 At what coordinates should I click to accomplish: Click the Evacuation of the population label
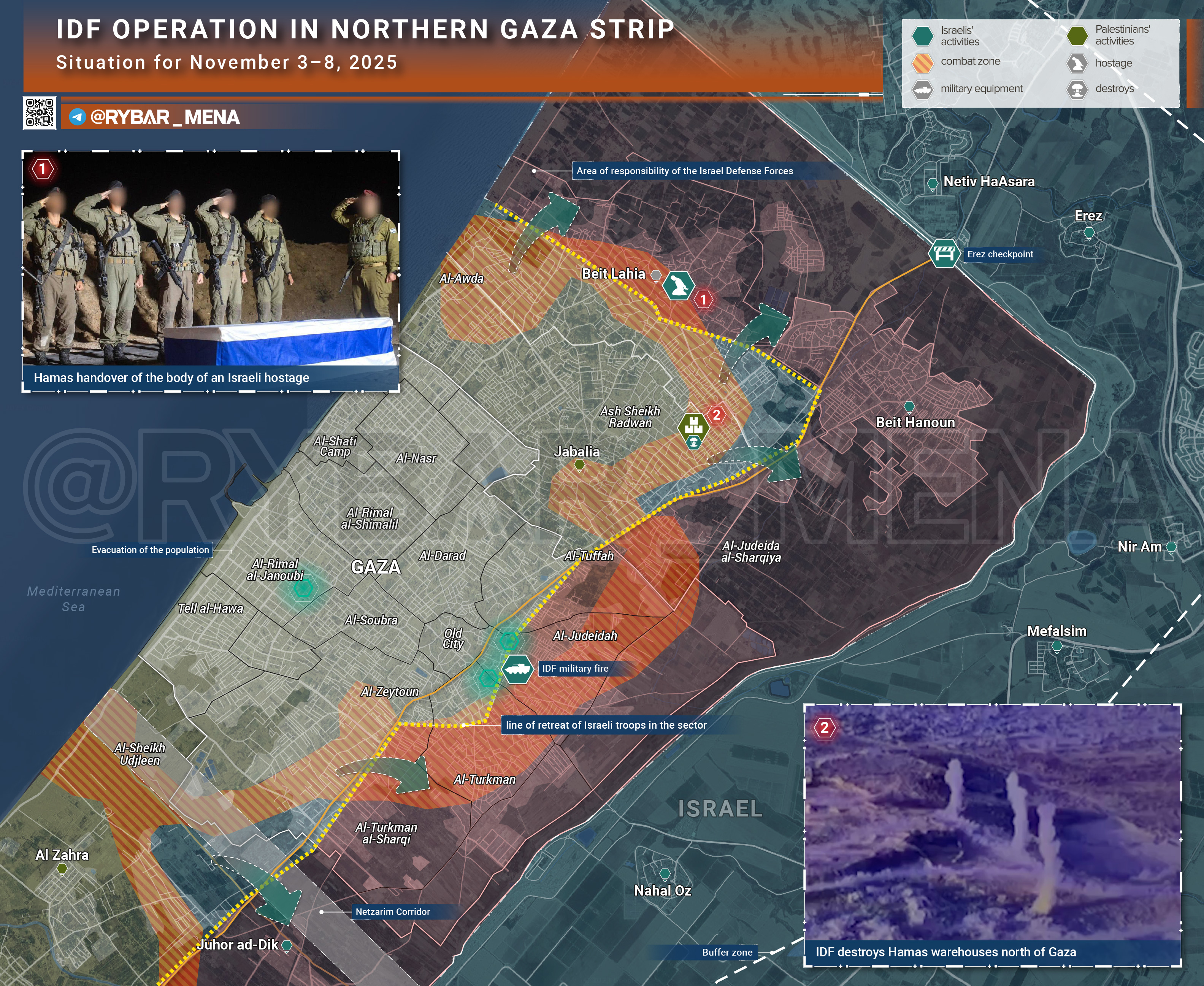(151, 550)
